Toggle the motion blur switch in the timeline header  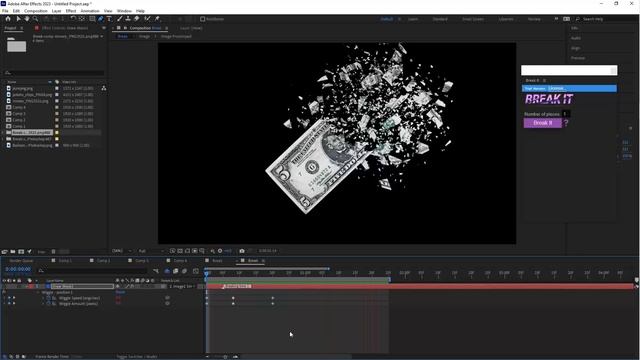184,271
